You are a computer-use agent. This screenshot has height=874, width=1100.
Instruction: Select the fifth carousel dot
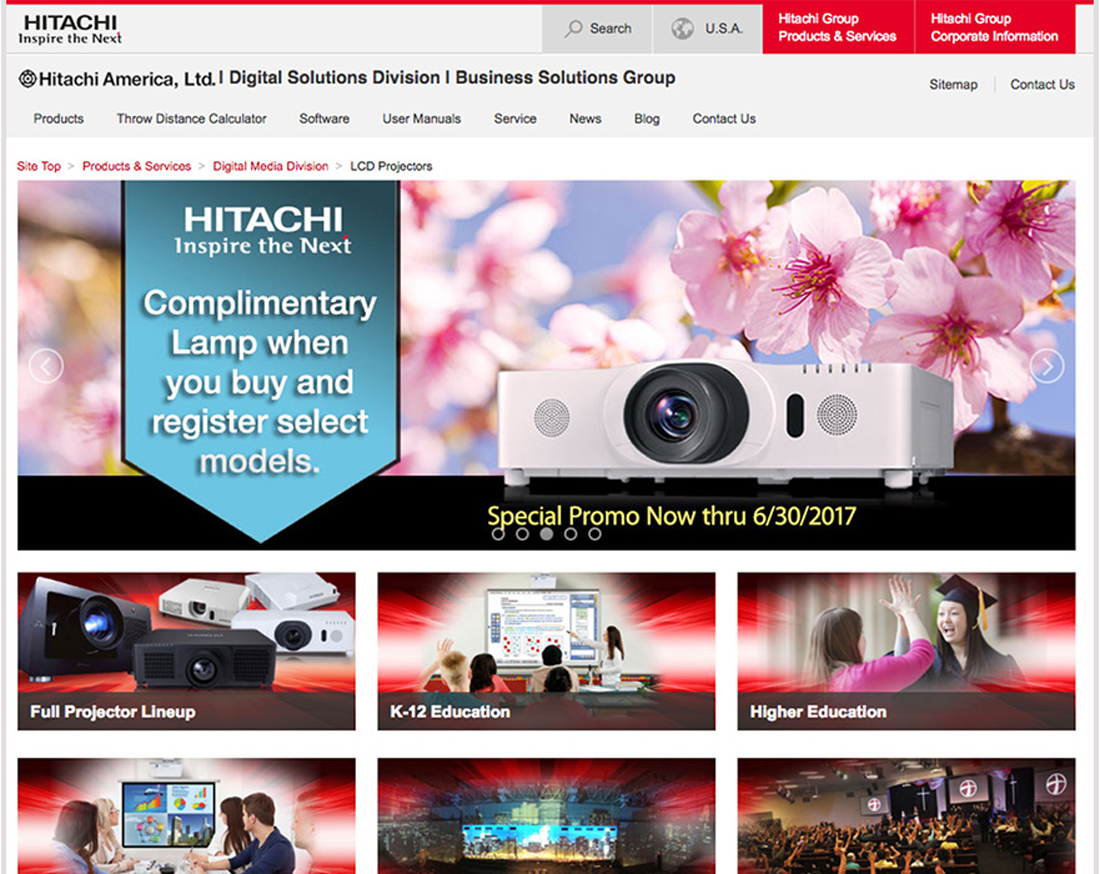pyautogui.click(x=595, y=534)
